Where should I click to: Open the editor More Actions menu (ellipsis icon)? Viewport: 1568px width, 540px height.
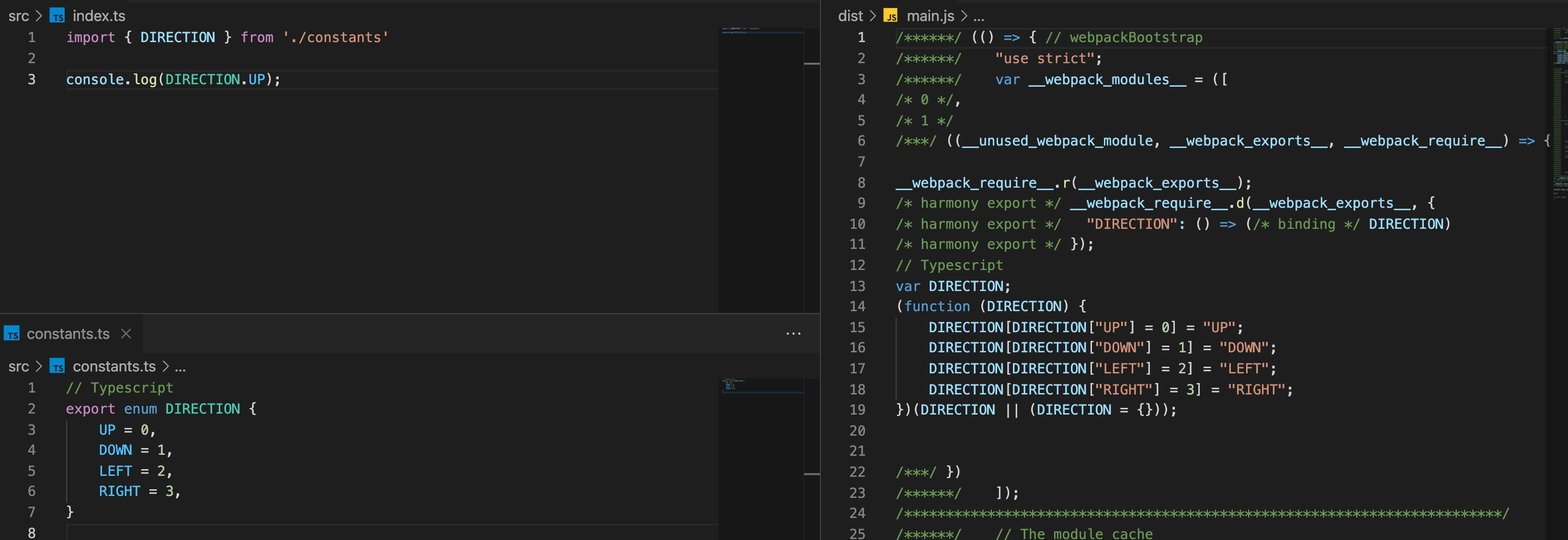pos(793,333)
